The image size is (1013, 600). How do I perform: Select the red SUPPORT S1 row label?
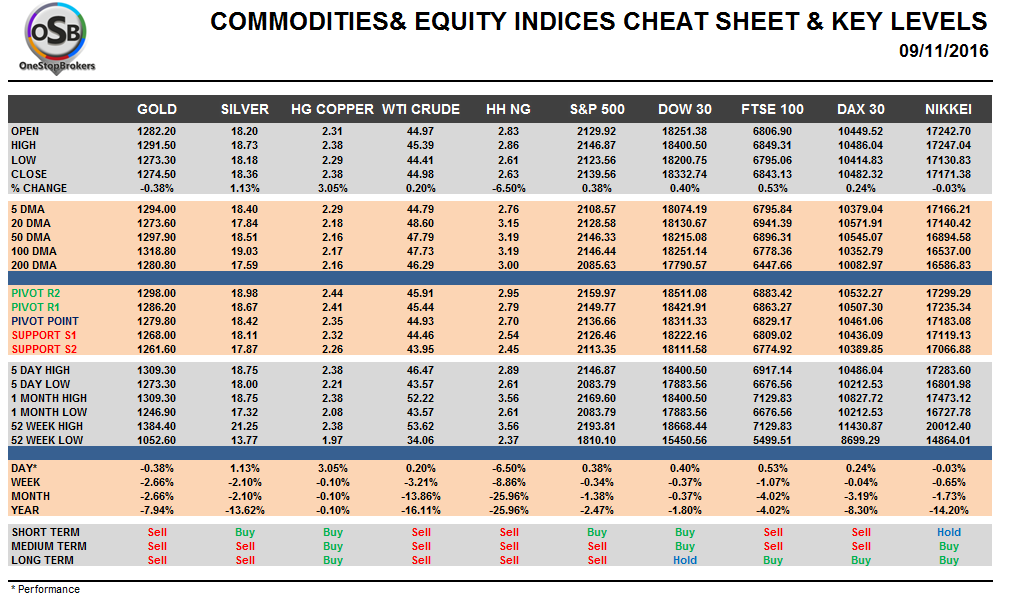[43, 335]
